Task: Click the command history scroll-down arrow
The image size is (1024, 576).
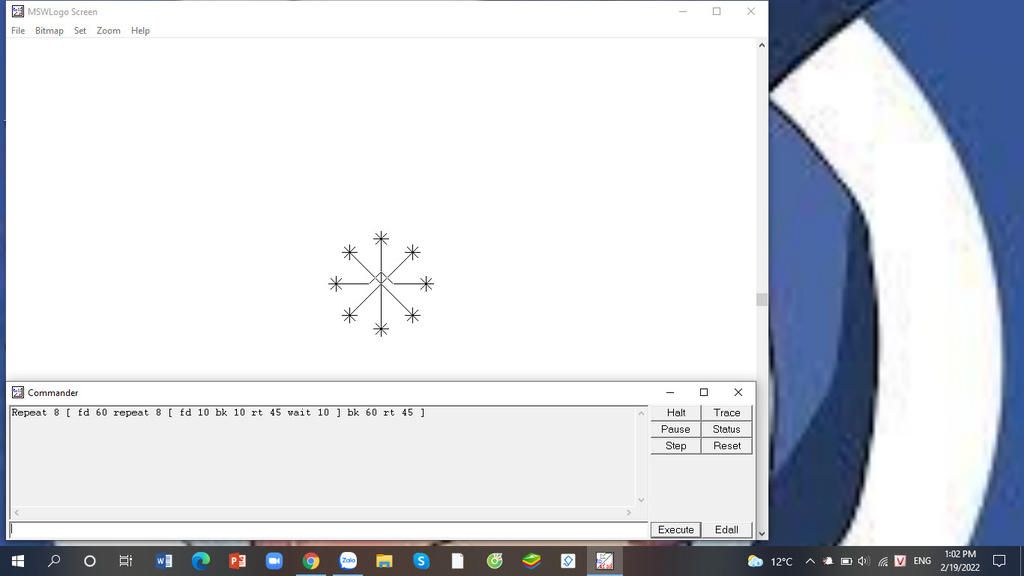Action: click(641, 500)
